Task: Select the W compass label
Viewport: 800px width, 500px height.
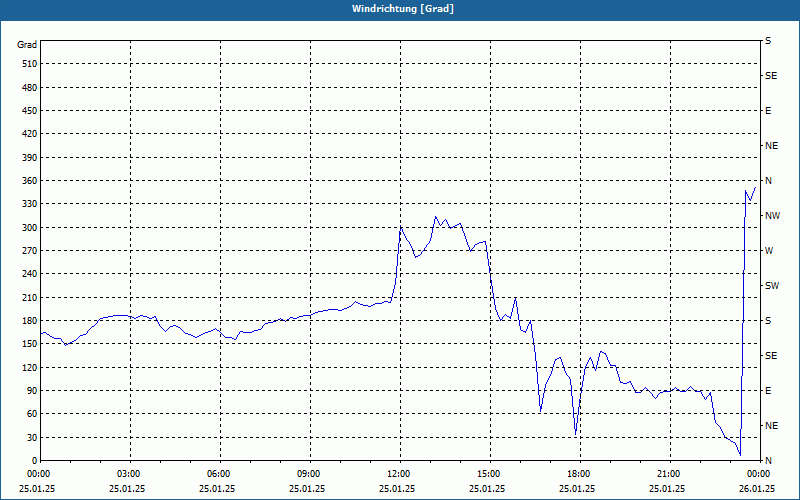Action: (x=769, y=251)
